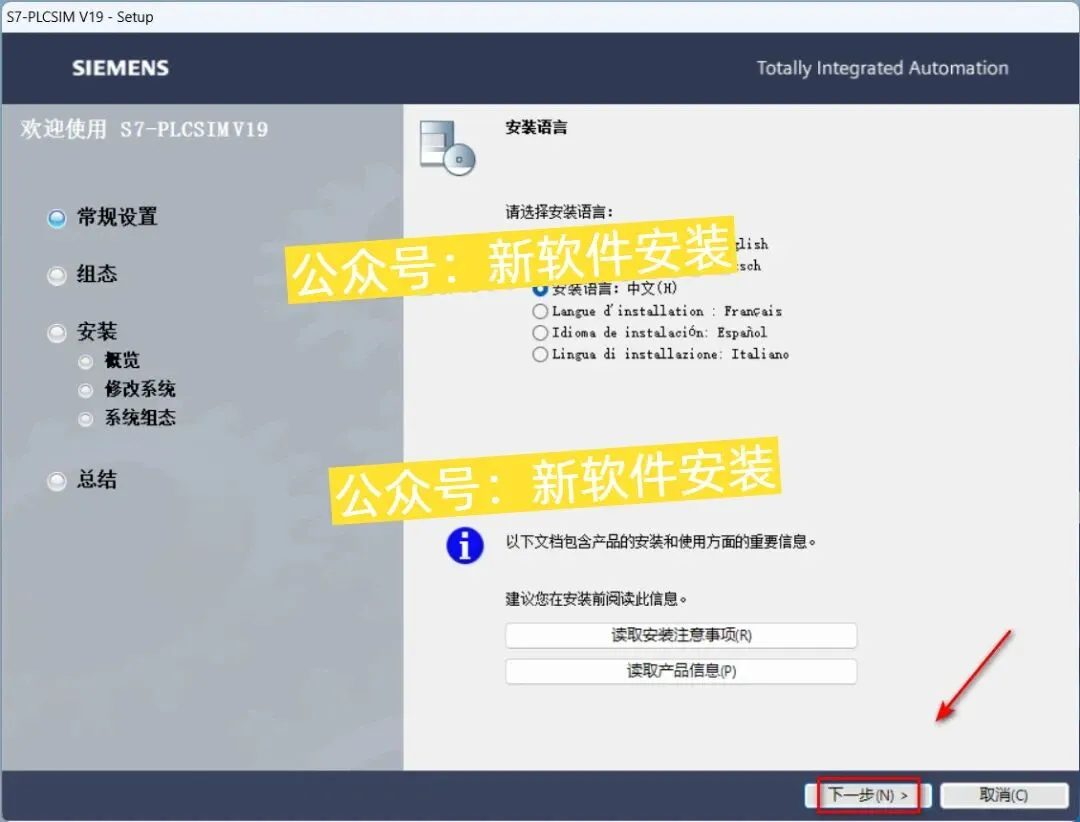Click the Cancel (取消) button
Screen dimensions: 1080x822
[1004, 795]
